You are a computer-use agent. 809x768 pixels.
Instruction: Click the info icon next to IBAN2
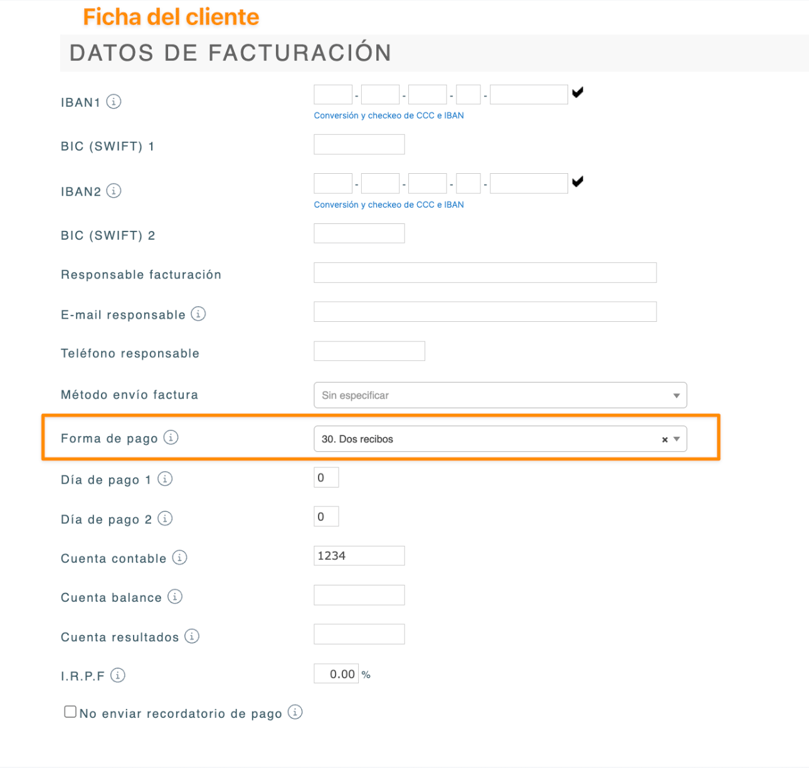pyautogui.click(x=114, y=191)
